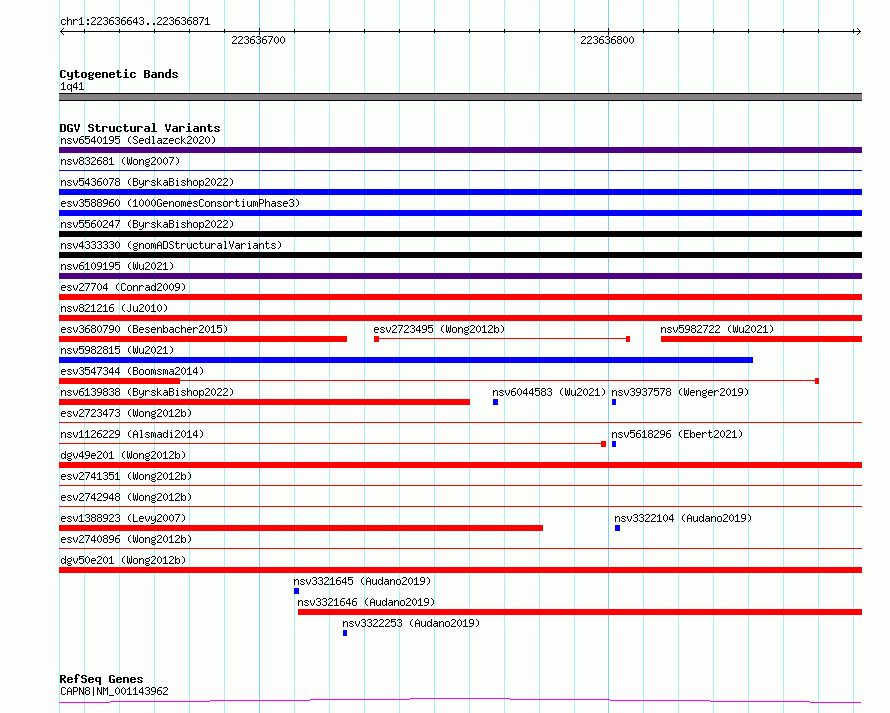The image size is (890, 713).
Task: Click the blue nsv3322253 marker square
Action: click(345, 633)
